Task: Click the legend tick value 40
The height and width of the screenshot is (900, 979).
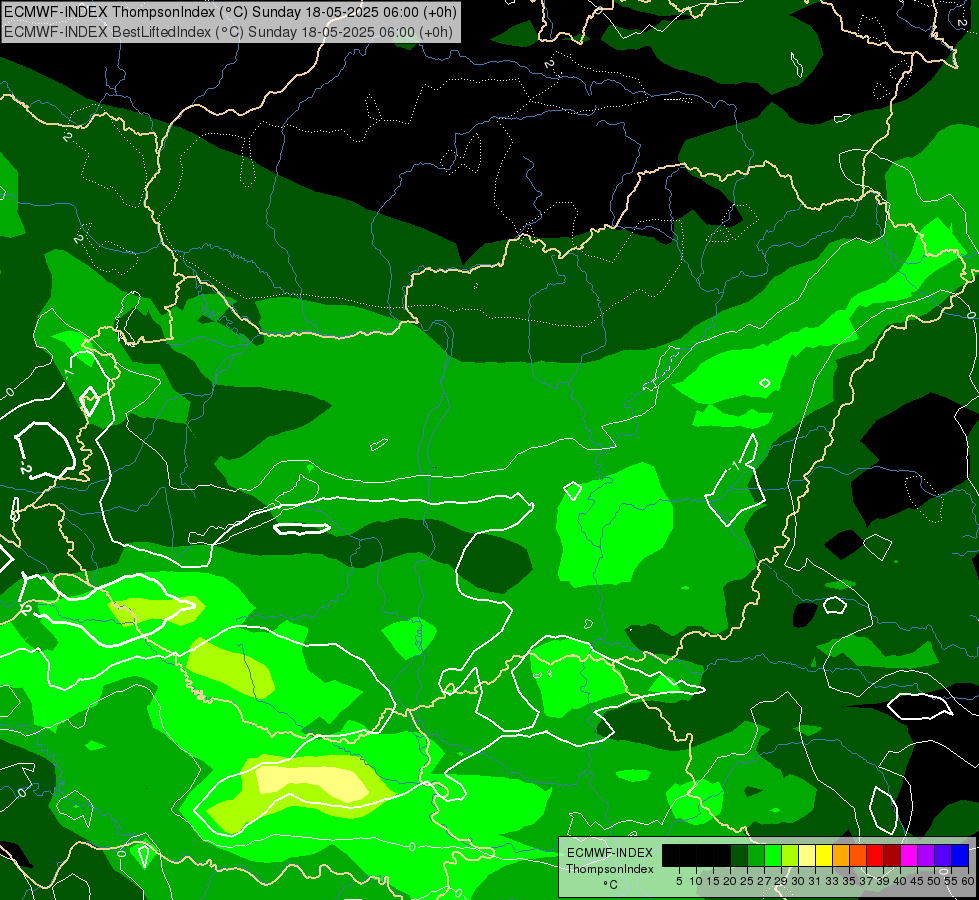Action: [x=900, y=881]
